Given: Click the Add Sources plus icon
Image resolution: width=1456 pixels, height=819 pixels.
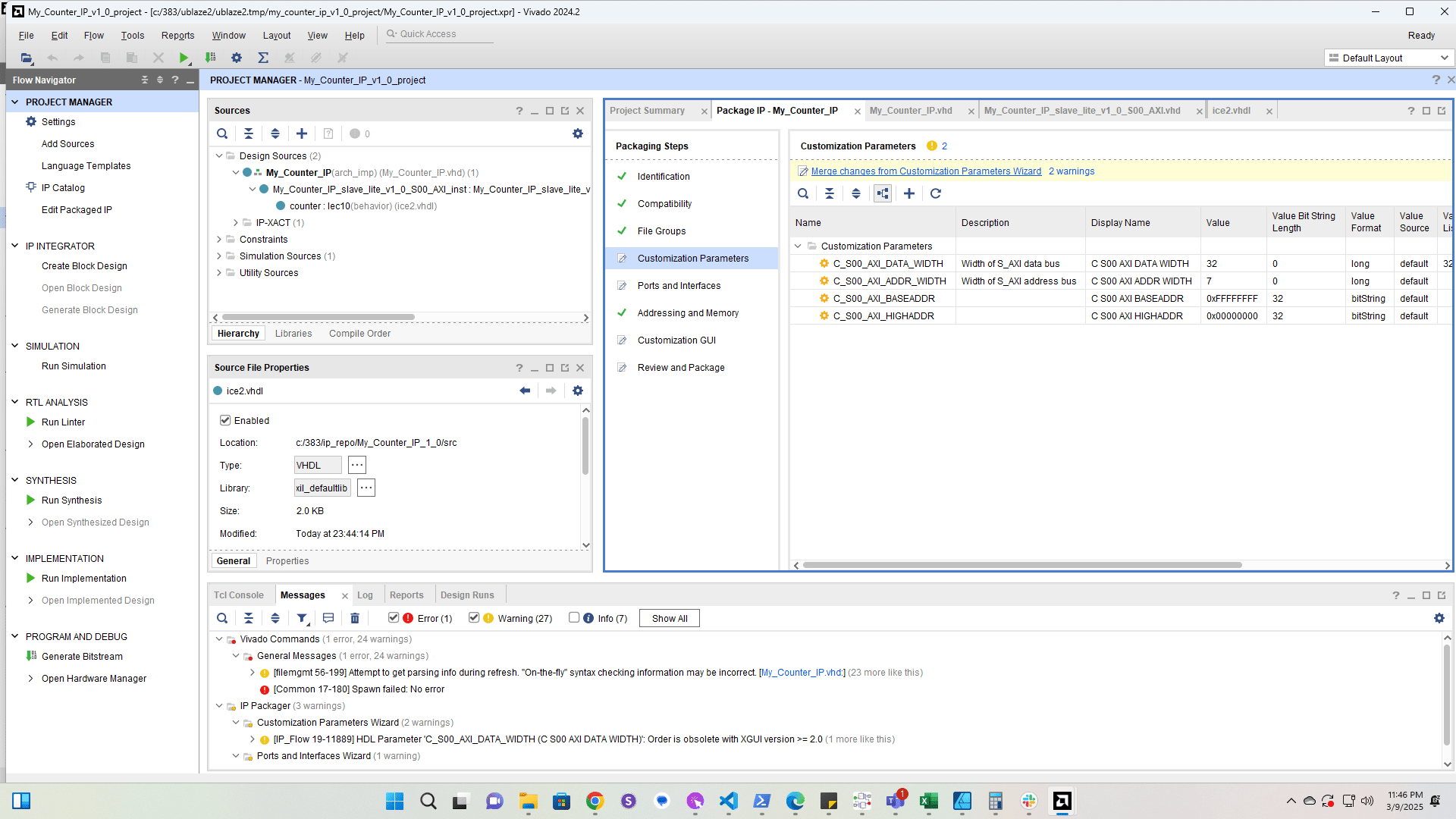Looking at the screenshot, I should (302, 133).
